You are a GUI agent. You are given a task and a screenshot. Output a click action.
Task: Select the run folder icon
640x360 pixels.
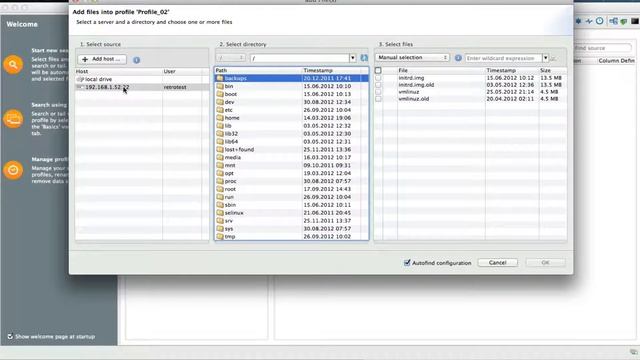point(220,197)
